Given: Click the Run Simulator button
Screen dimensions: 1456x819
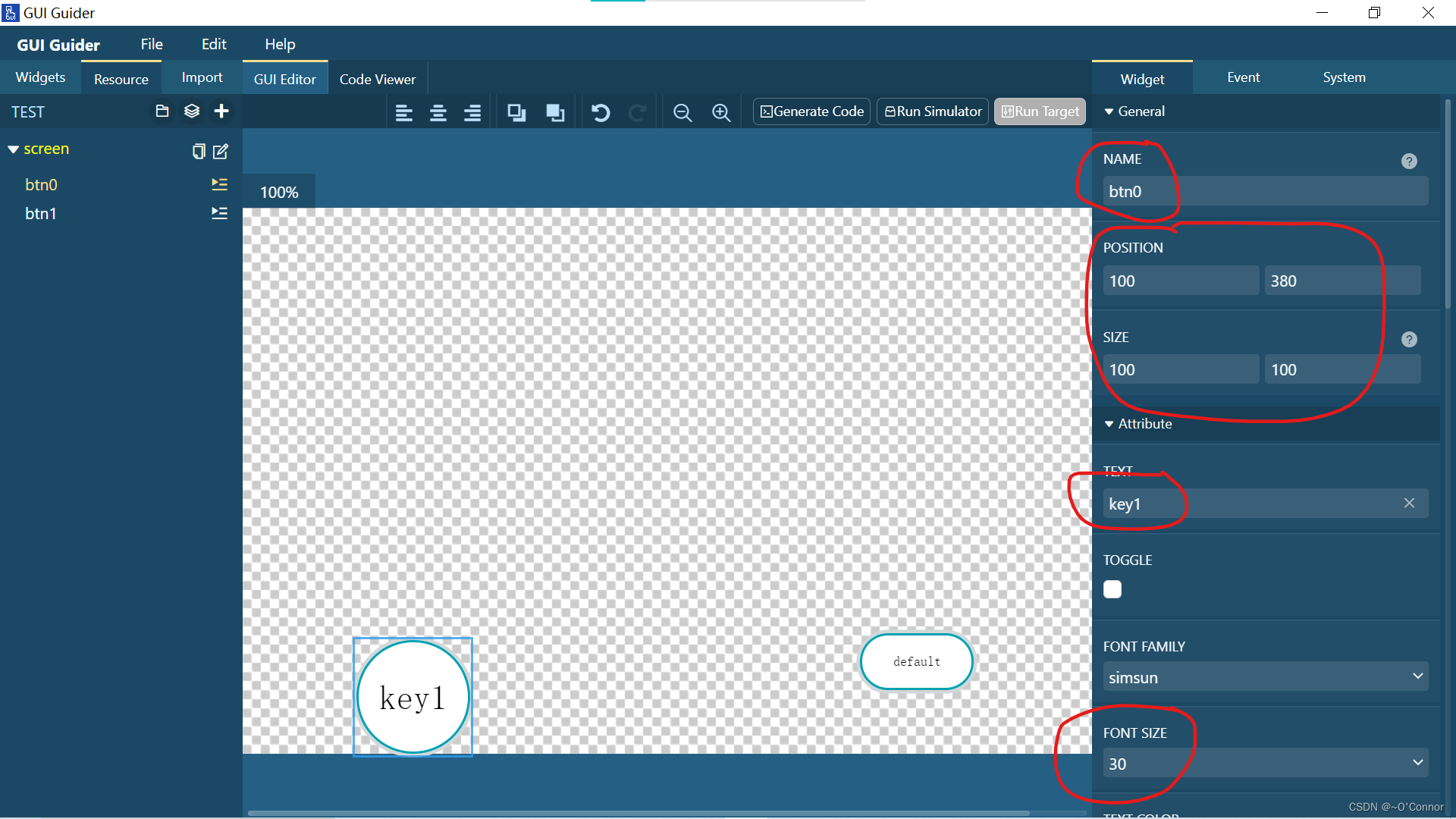Looking at the screenshot, I should tap(933, 111).
